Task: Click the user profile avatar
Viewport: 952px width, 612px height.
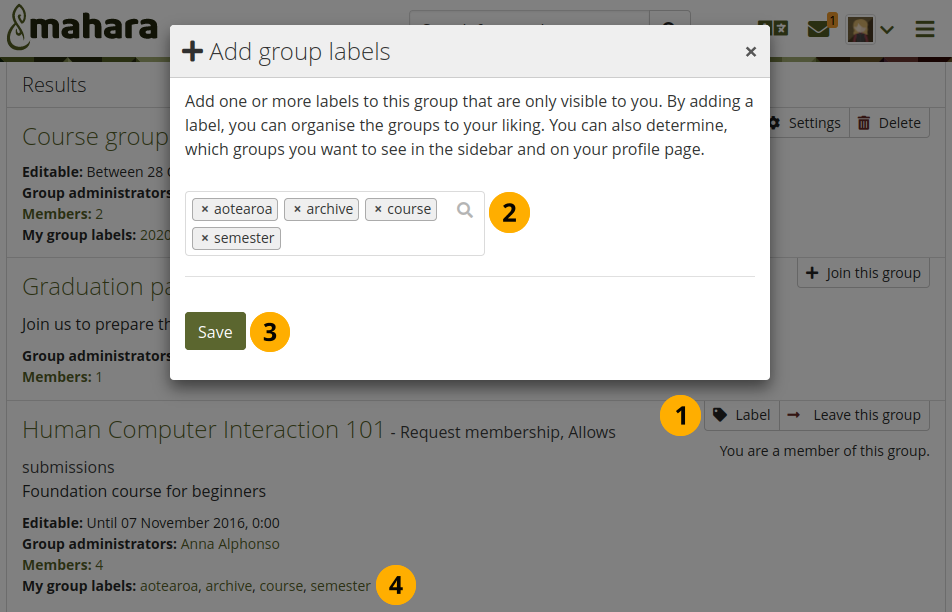Action: [860, 29]
